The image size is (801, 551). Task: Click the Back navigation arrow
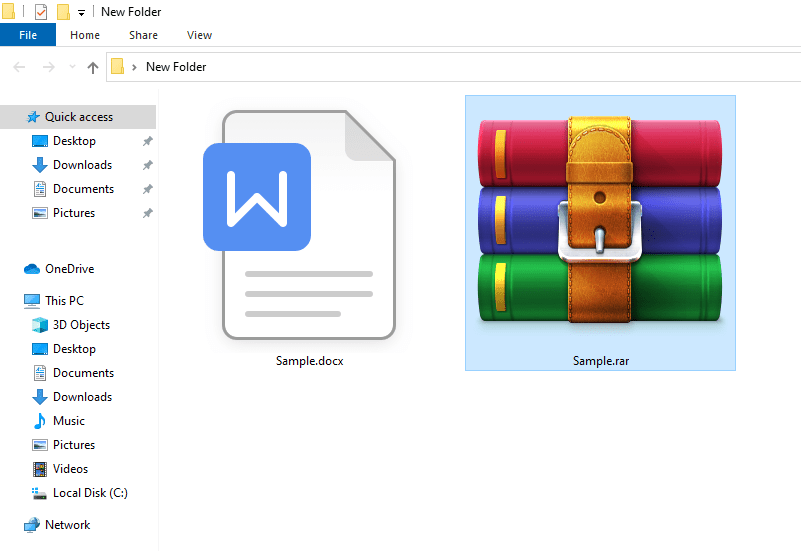(x=19, y=67)
